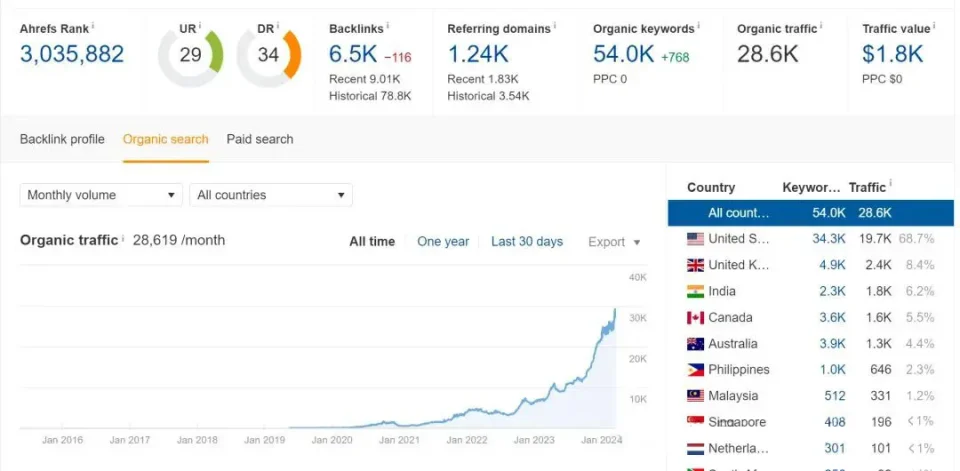This screenshot has width=960, height=471.
Task: Click the info icon on Traffic column header
Action: click(x=890, y=184)
